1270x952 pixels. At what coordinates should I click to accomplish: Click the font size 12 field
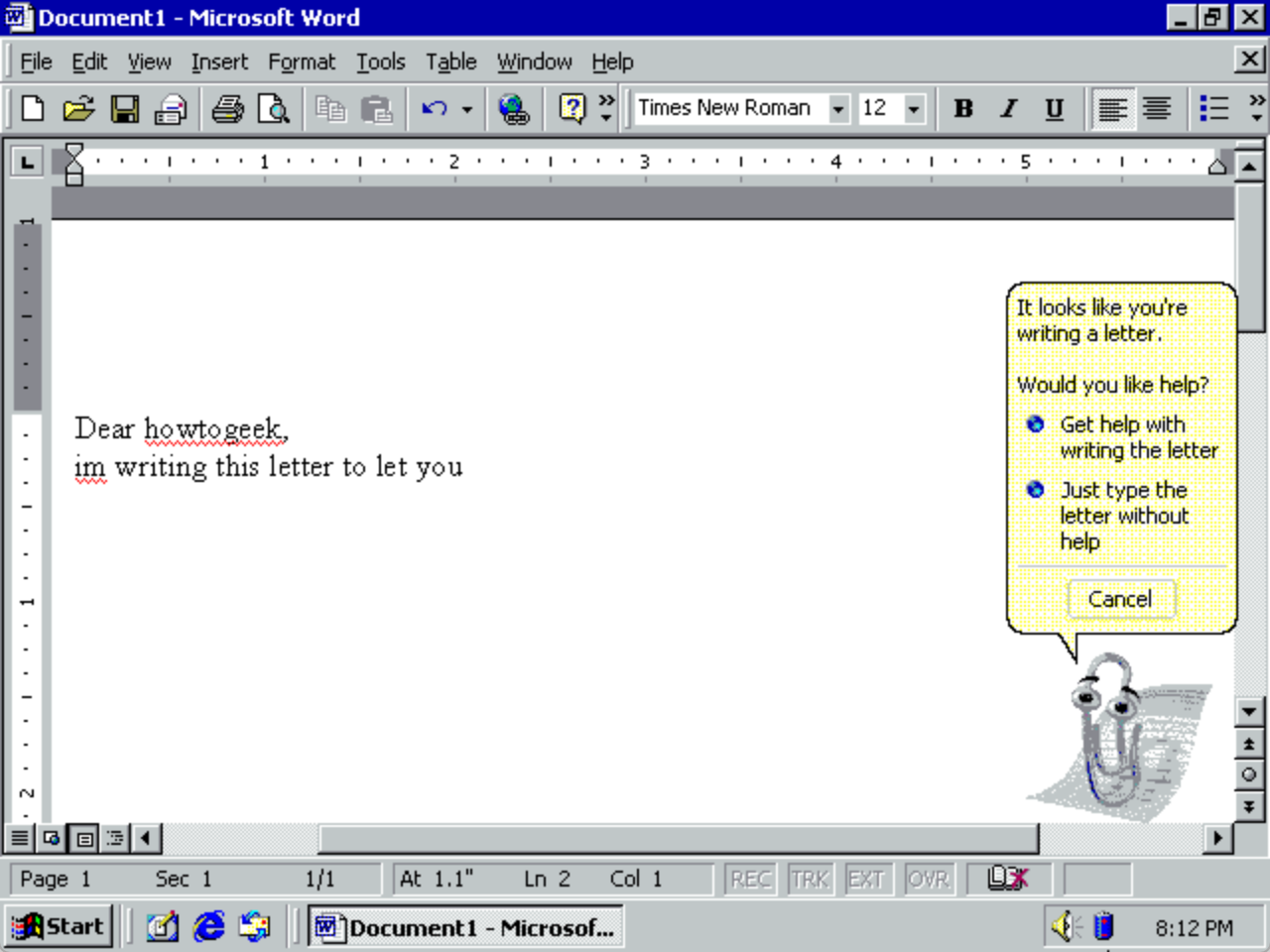[x=881, y=108]
